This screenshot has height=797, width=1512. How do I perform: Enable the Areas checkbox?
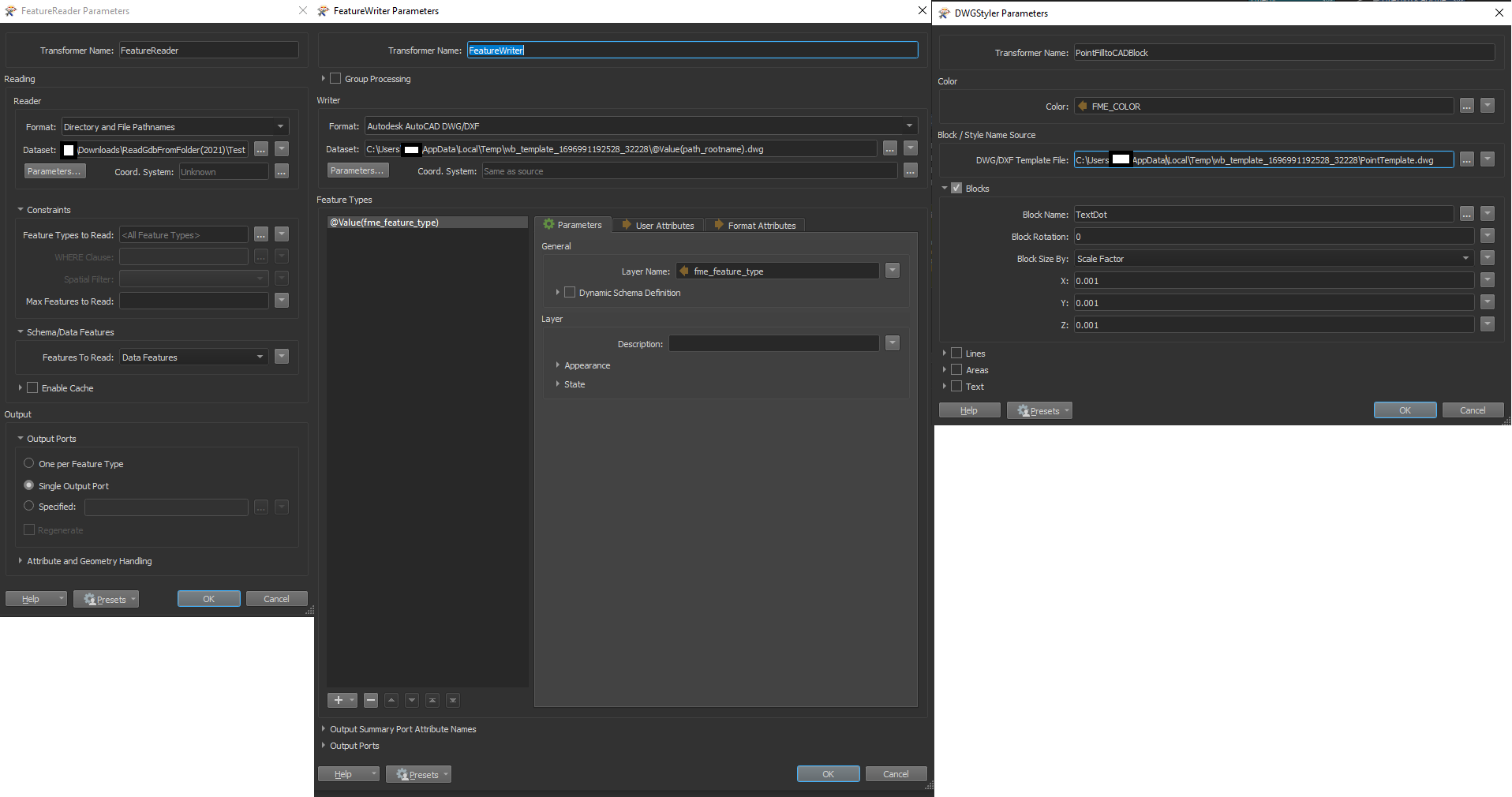[956, 369]
